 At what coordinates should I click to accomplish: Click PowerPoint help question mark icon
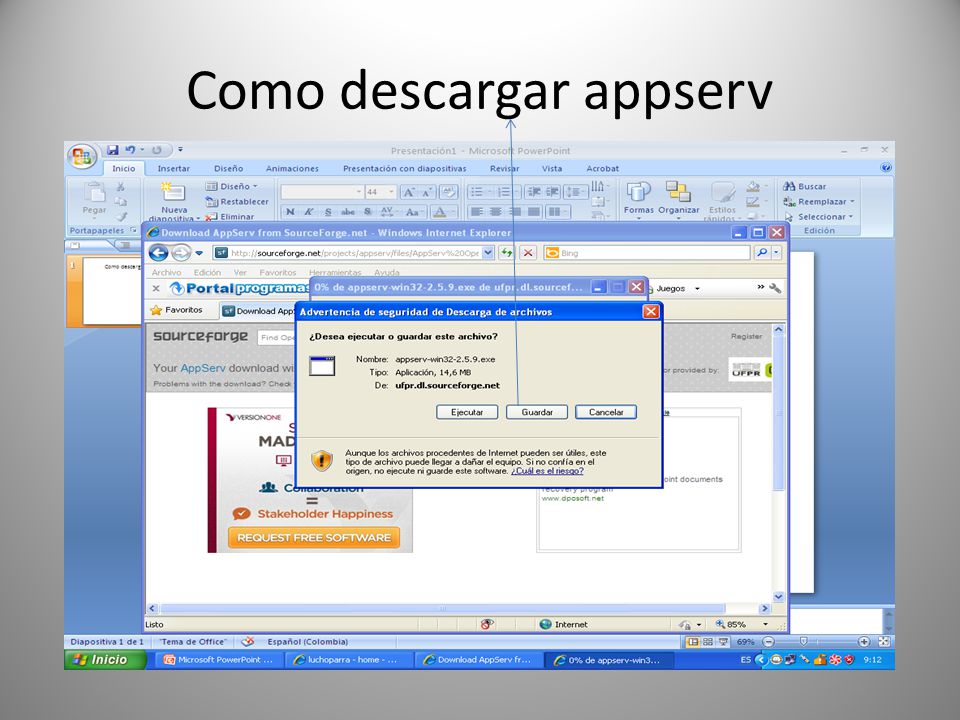point(885,168)
